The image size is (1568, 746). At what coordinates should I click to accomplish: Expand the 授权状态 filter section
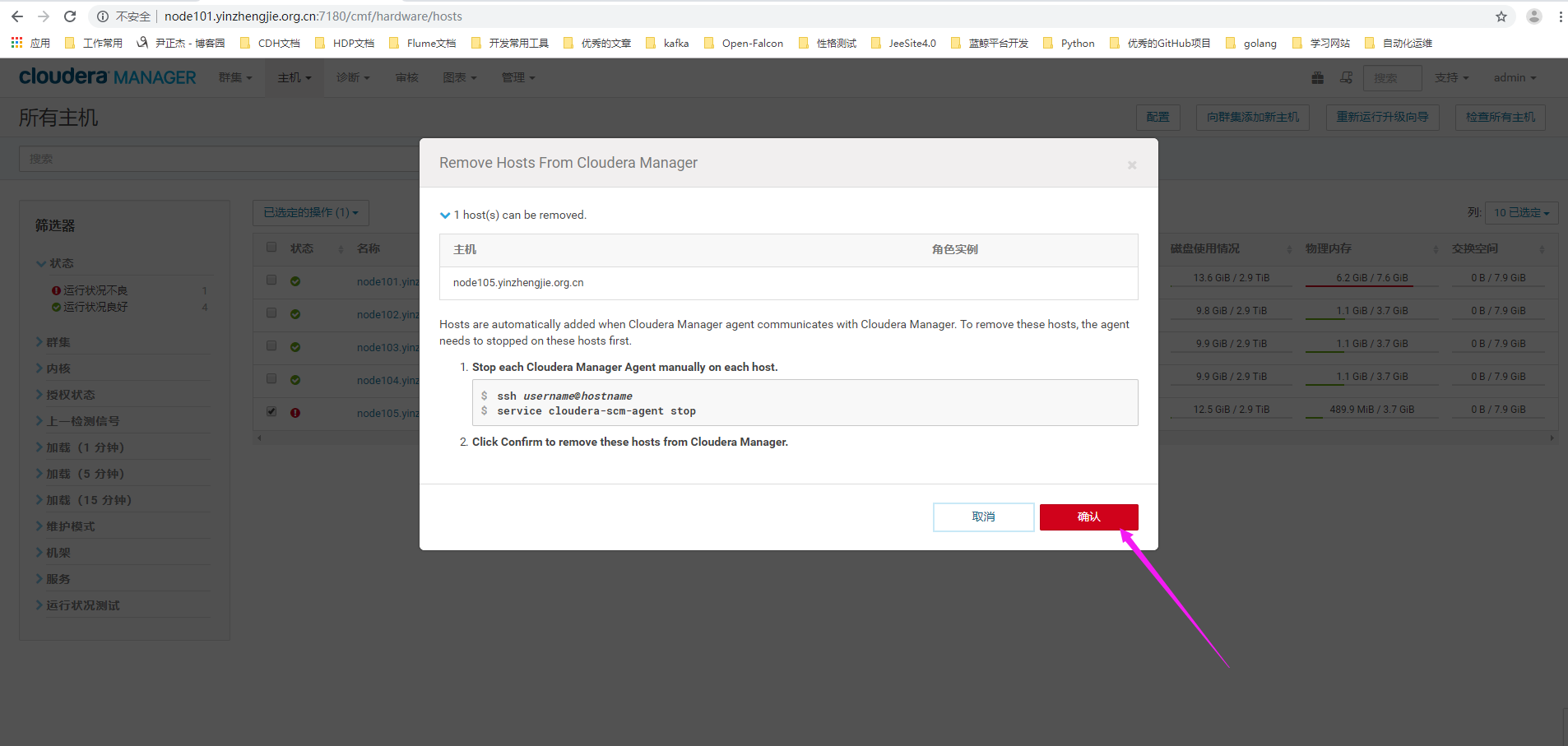(x=65, y=395)
